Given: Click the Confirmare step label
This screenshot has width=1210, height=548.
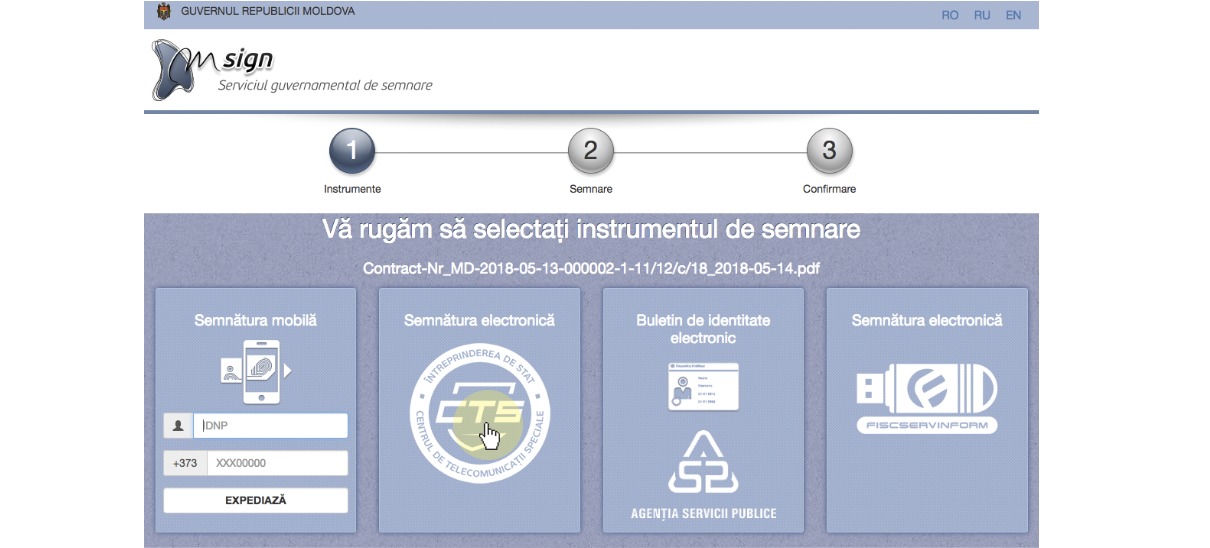Looking at the screenshot, I should 829,188.
